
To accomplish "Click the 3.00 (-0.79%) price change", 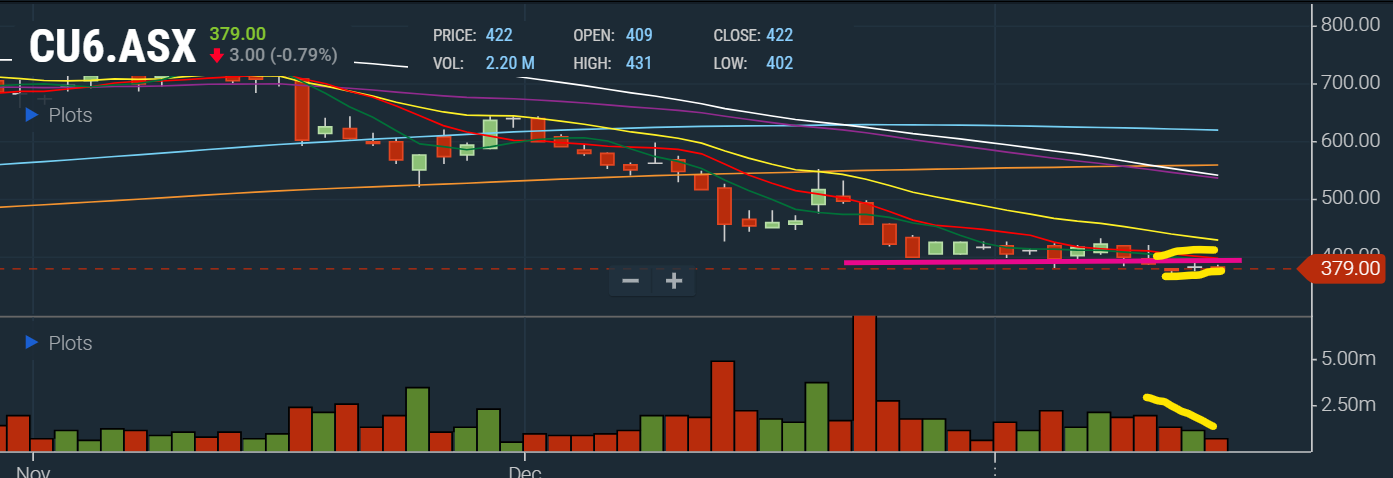I will 281,55.
